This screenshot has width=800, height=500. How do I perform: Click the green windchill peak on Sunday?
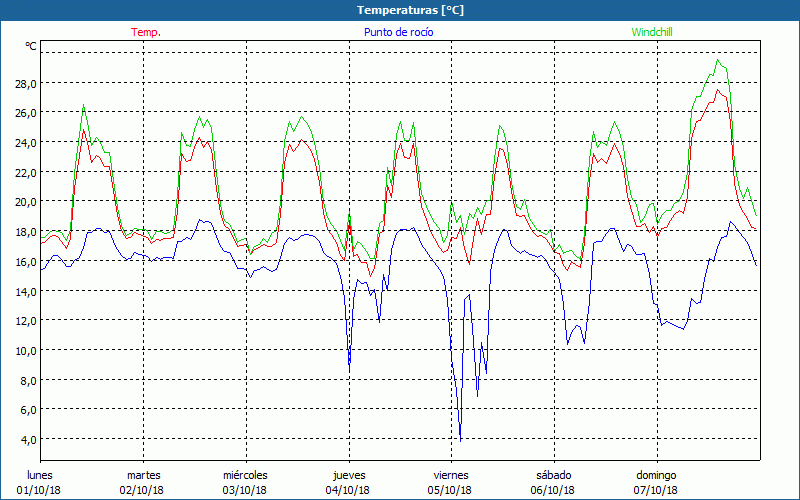[718, 60]
